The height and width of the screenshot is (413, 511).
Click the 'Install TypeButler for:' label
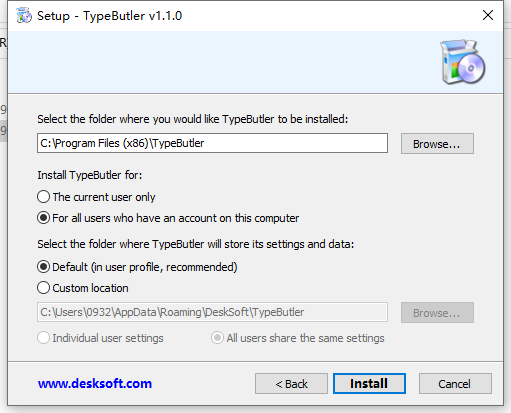(90, 175)
